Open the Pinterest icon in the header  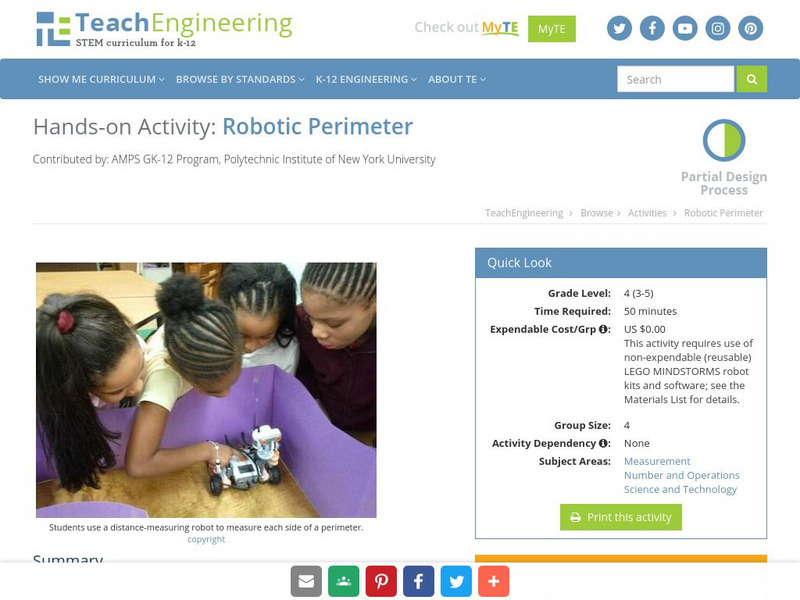751,28
